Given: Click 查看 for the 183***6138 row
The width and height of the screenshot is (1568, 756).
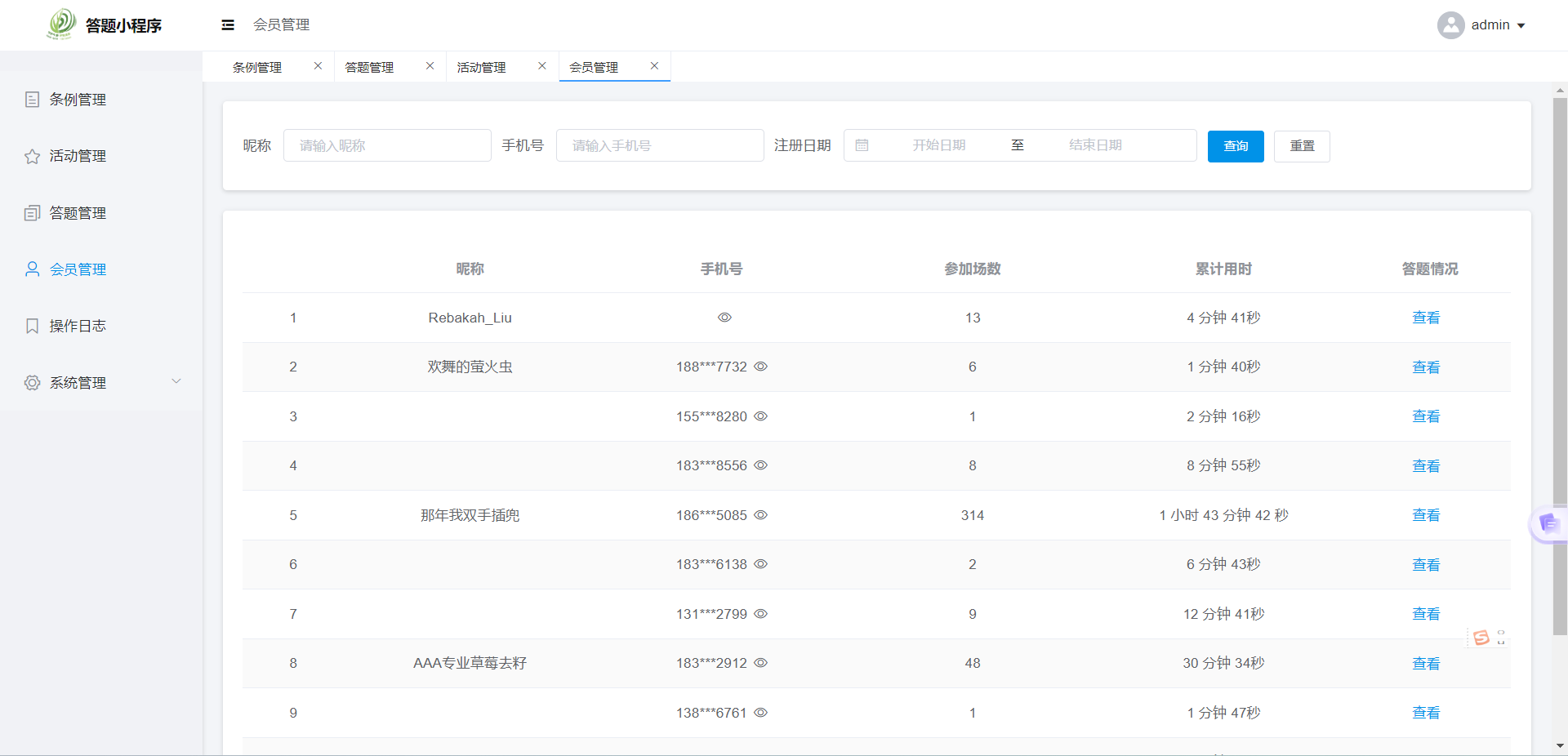Looking at the screenshot, I should (1426, 565).
